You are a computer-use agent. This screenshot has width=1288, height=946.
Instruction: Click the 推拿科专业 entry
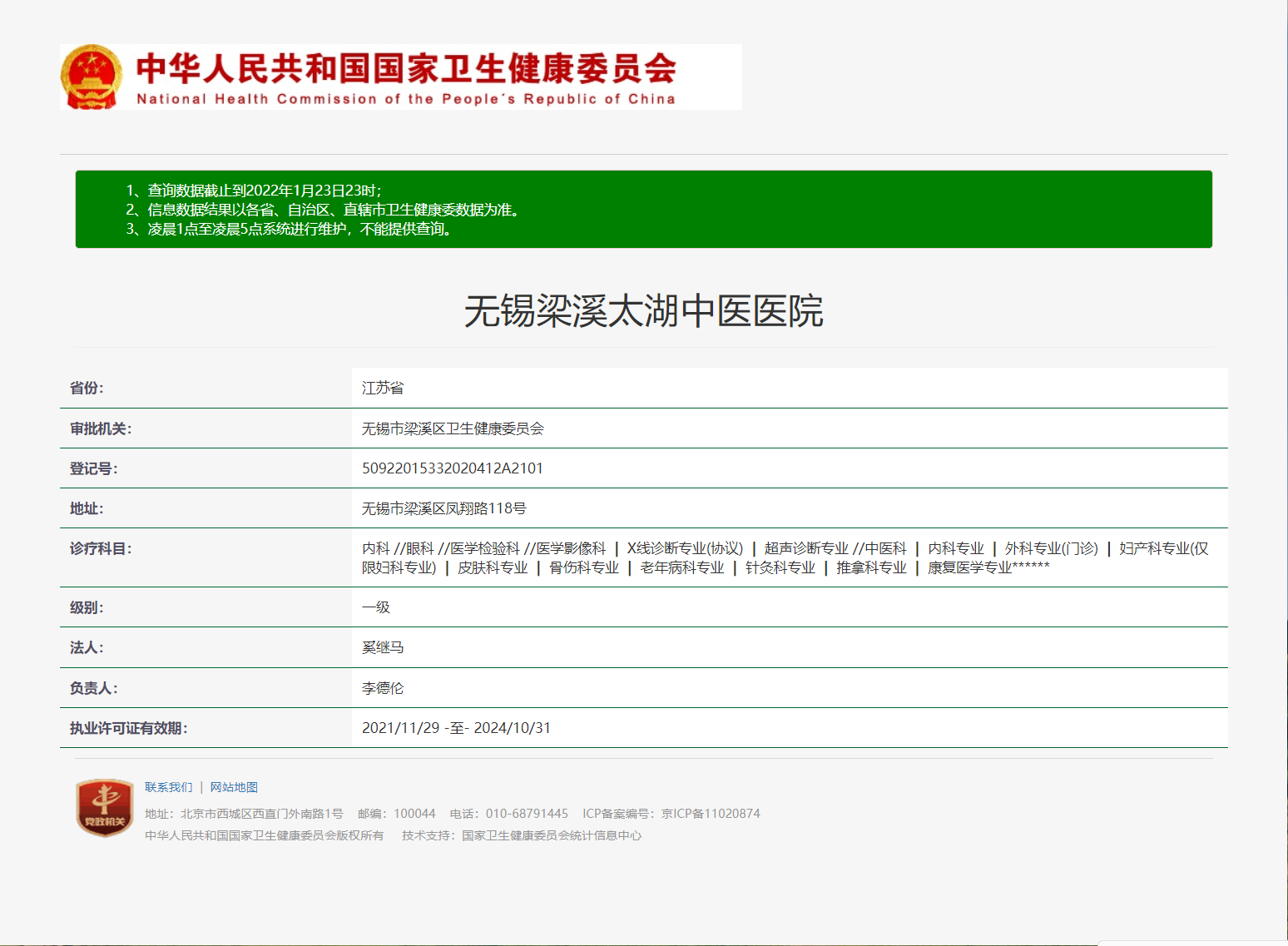(x=871, y=567)
